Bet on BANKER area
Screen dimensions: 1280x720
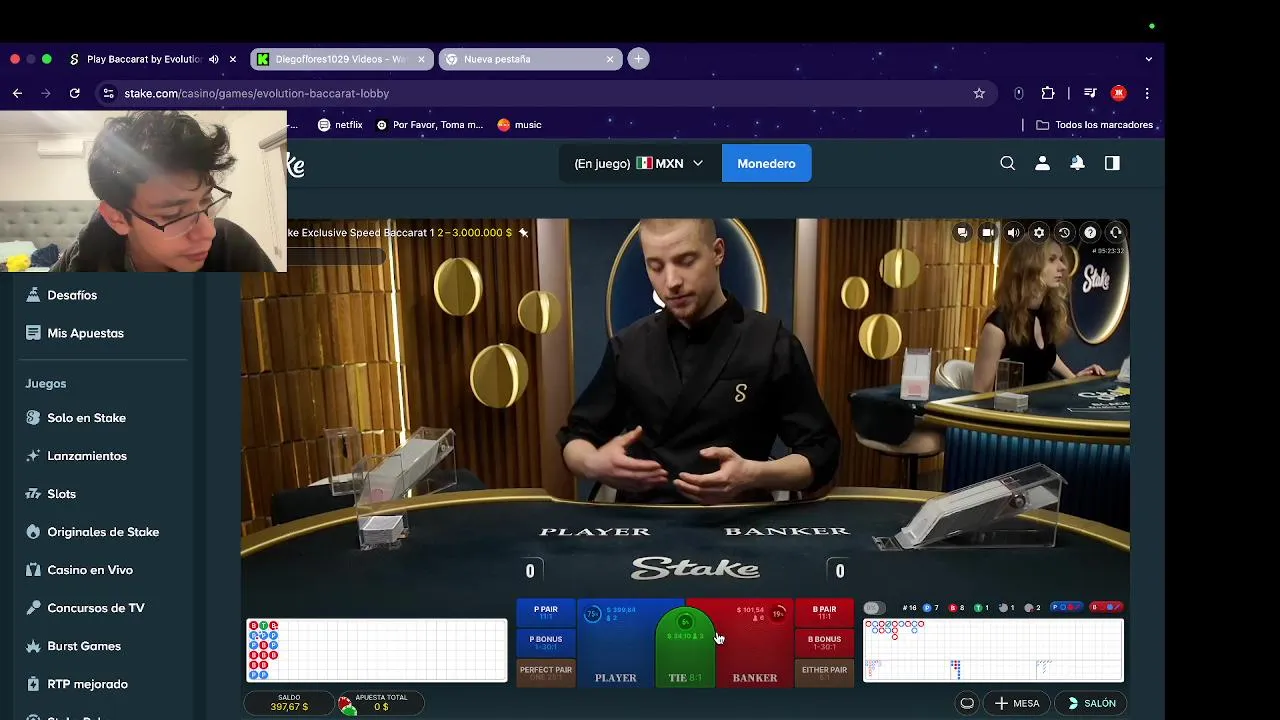point(755,645)
